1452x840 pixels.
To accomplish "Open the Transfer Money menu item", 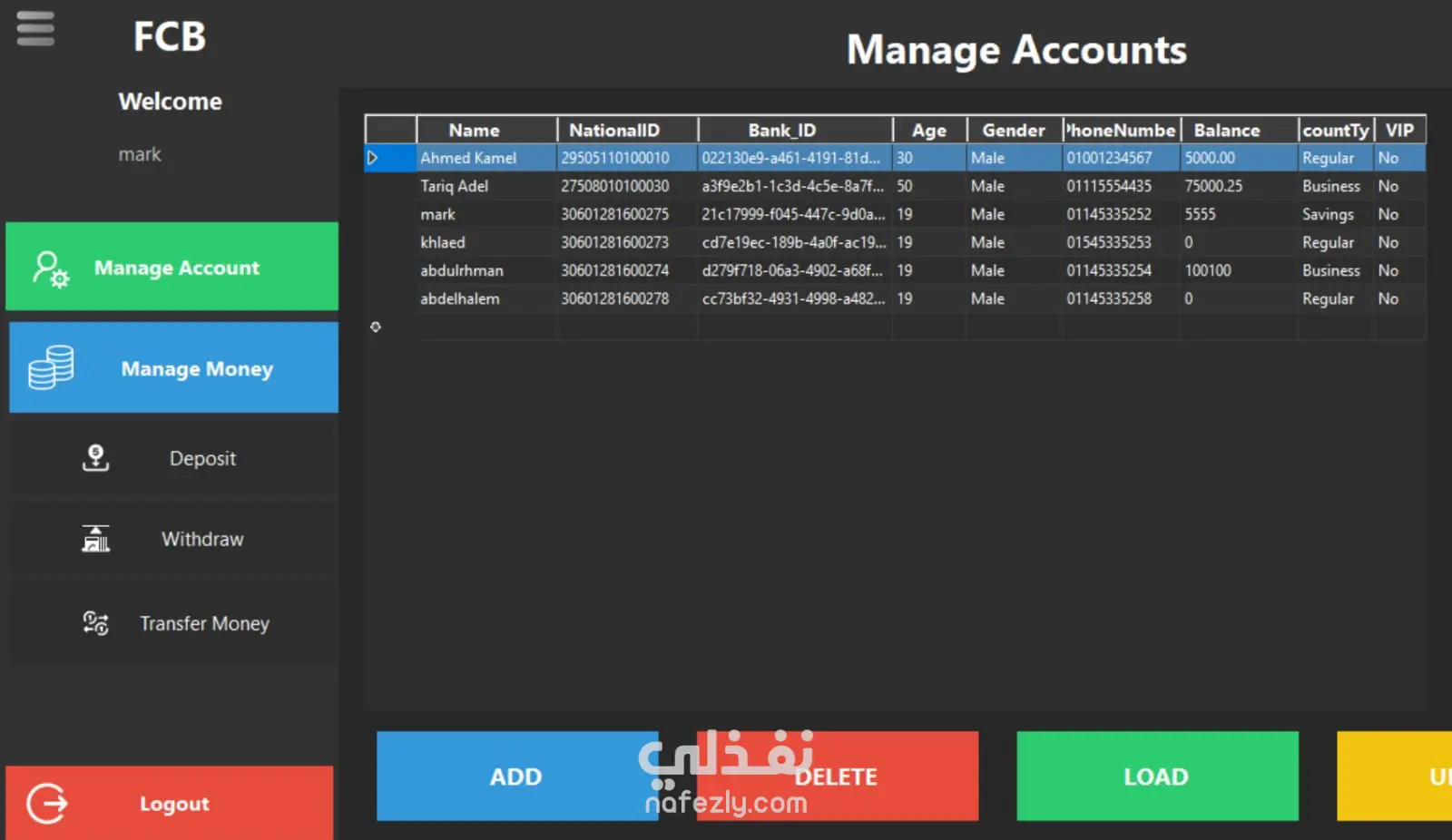I will [172, 623].
